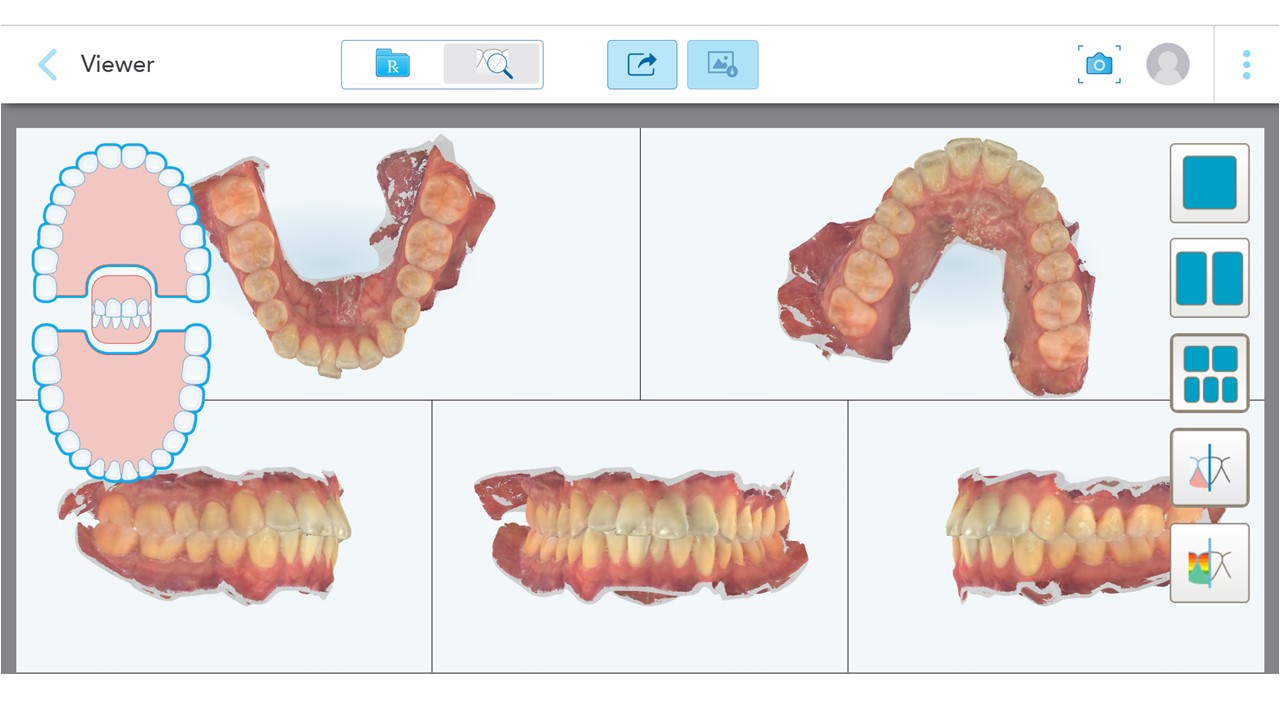1280x720 pixels.
Task: Click the lower arch occlusal scan view
Action: point(938,263)
